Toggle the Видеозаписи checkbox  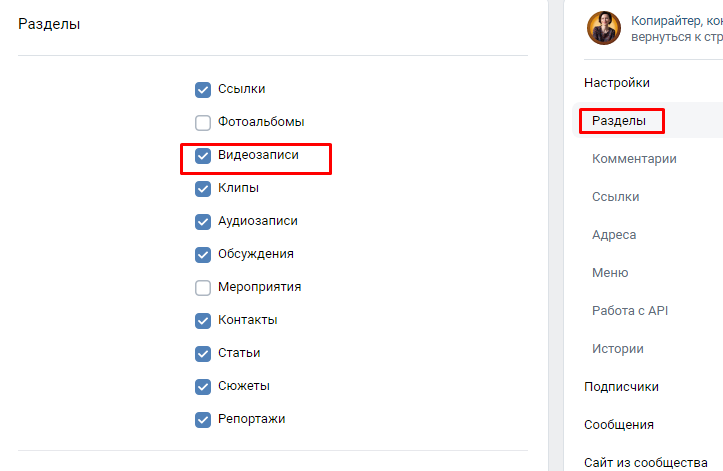203,155
